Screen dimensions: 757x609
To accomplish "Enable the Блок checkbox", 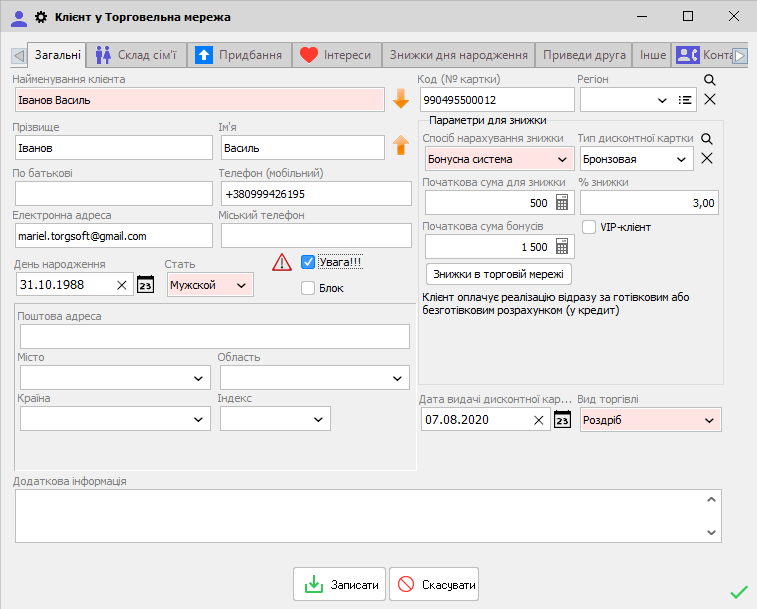I will (308, 288).
